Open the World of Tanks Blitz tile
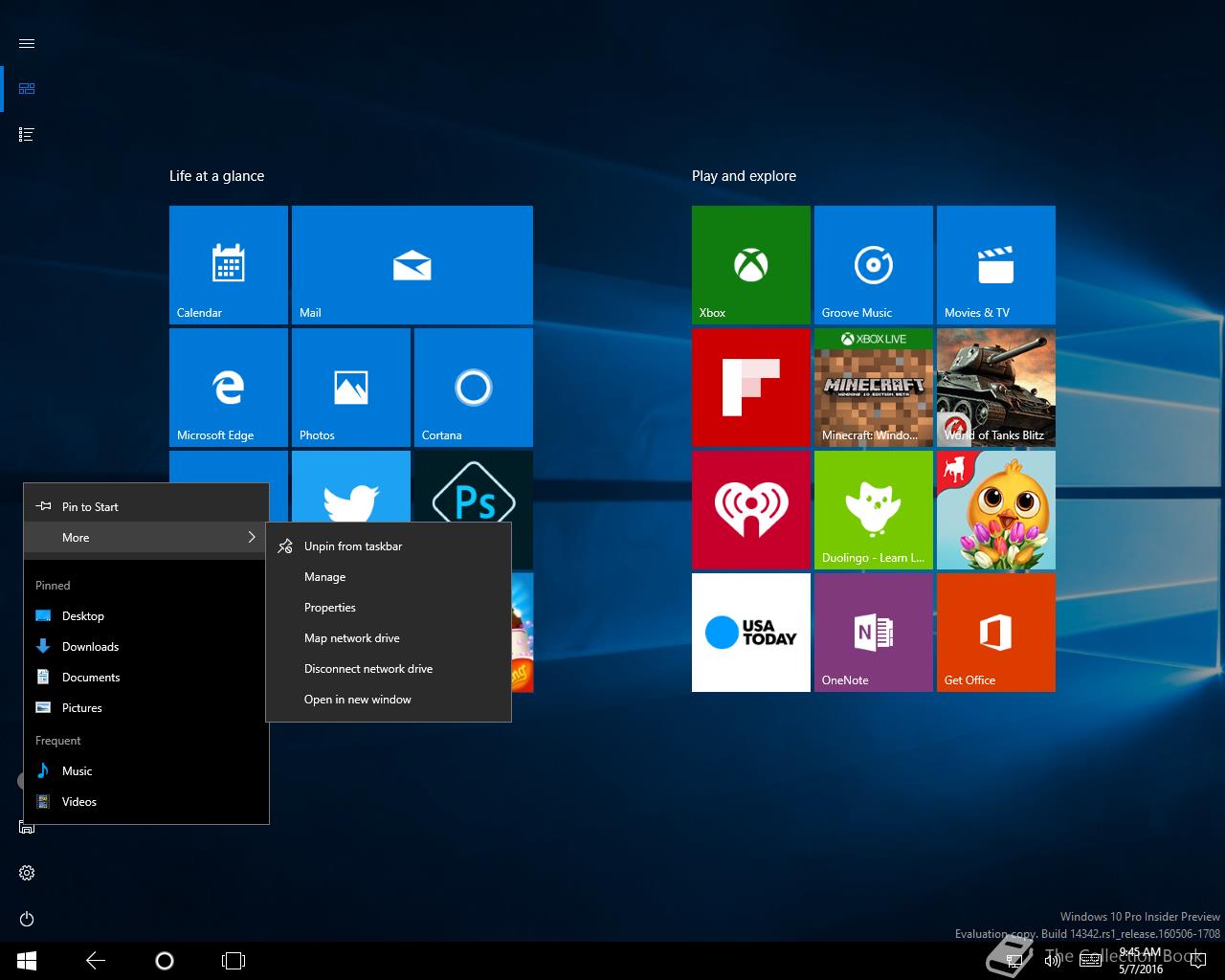This screenshot has width=1225, height=980. [x=996, y=388]
